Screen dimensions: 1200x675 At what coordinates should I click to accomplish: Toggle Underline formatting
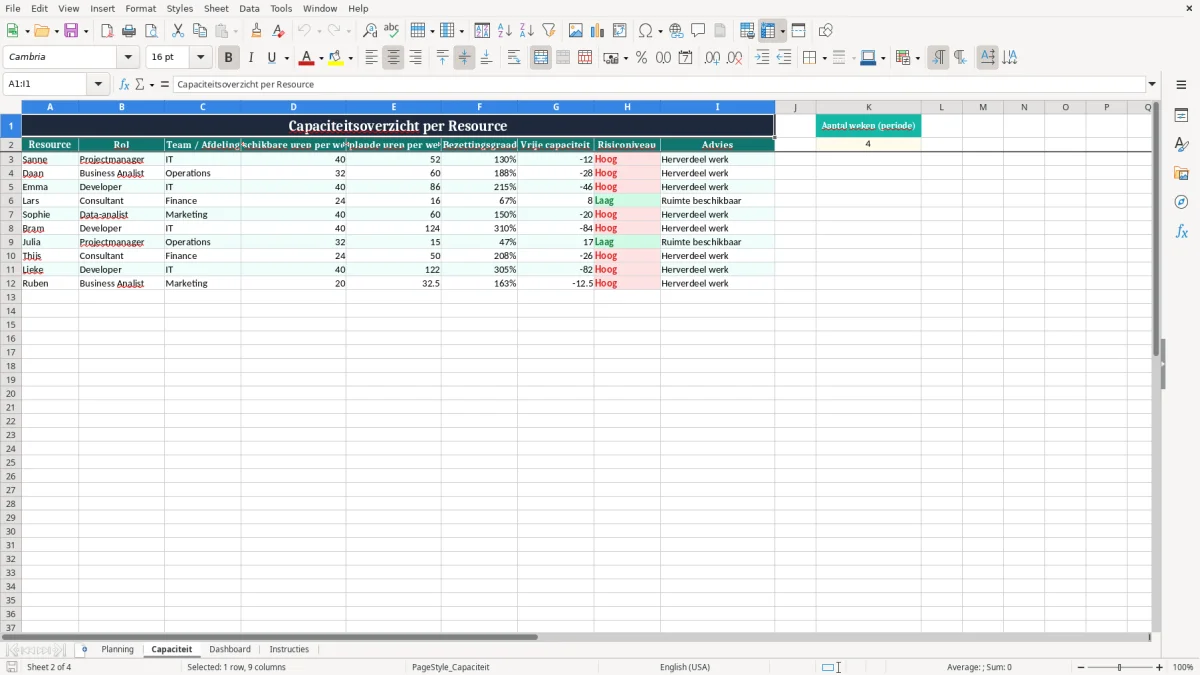pos(271,58)
